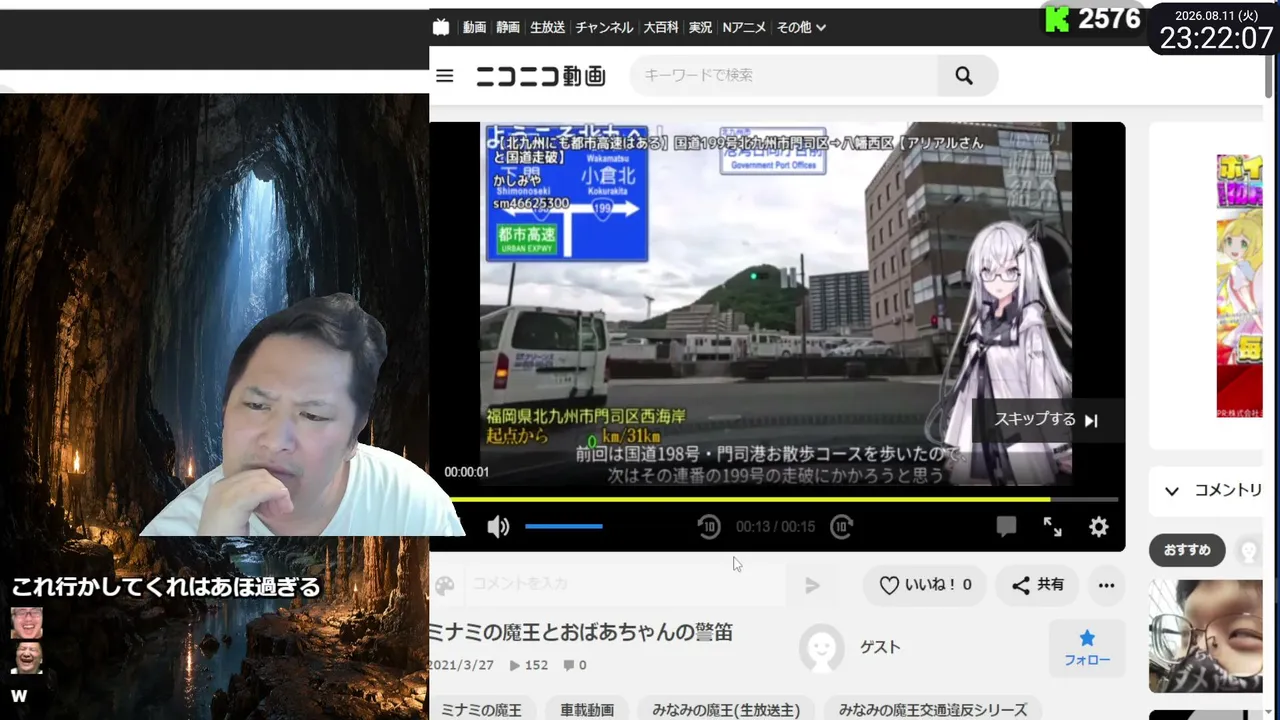Screen dimensions: 1280x720
Task: Select the ミナミの魔王 tag
Action: (481, 710)
